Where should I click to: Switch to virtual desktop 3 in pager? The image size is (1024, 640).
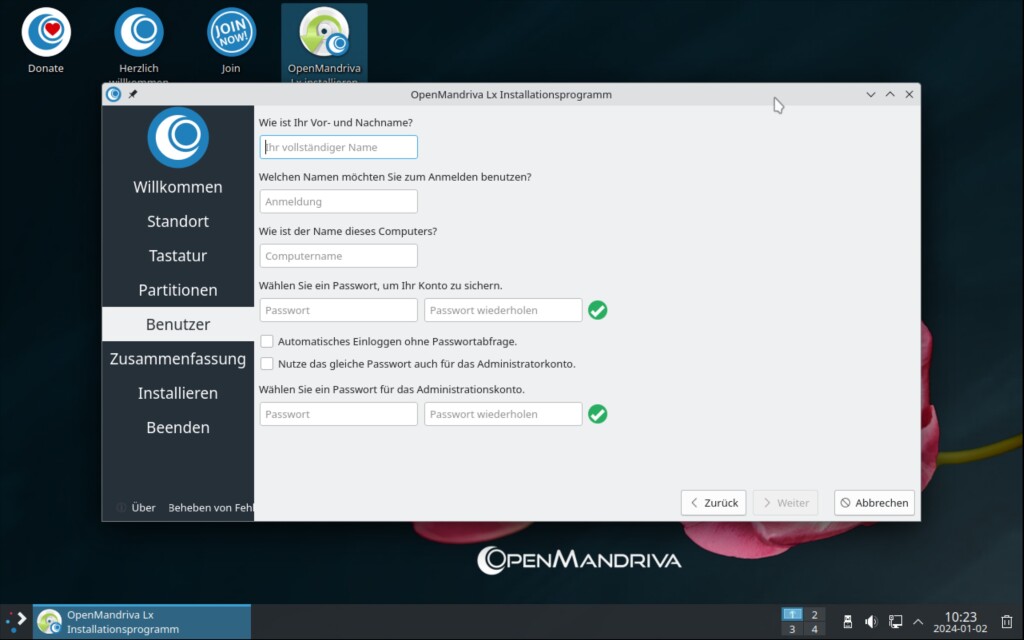click(x=792, y=630)
